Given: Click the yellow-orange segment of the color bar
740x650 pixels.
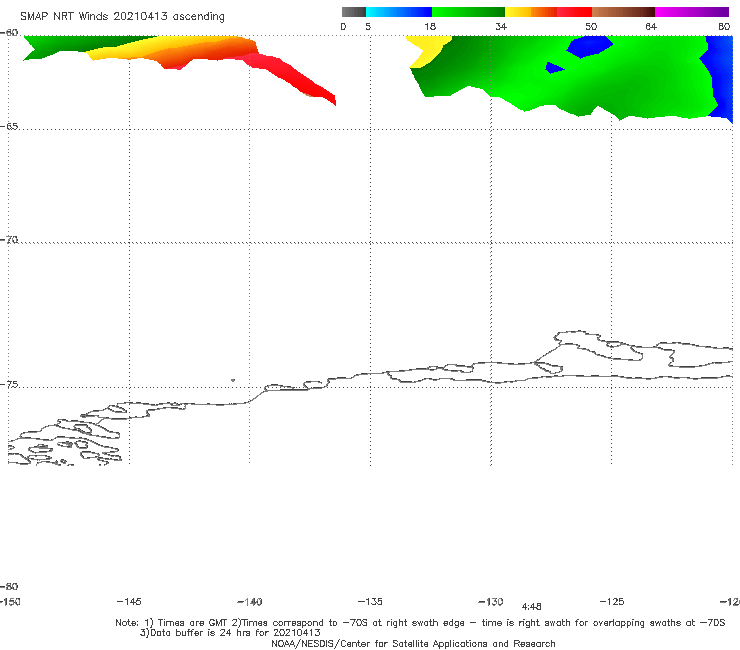Looking at the screenshot, I should point(531,12).
